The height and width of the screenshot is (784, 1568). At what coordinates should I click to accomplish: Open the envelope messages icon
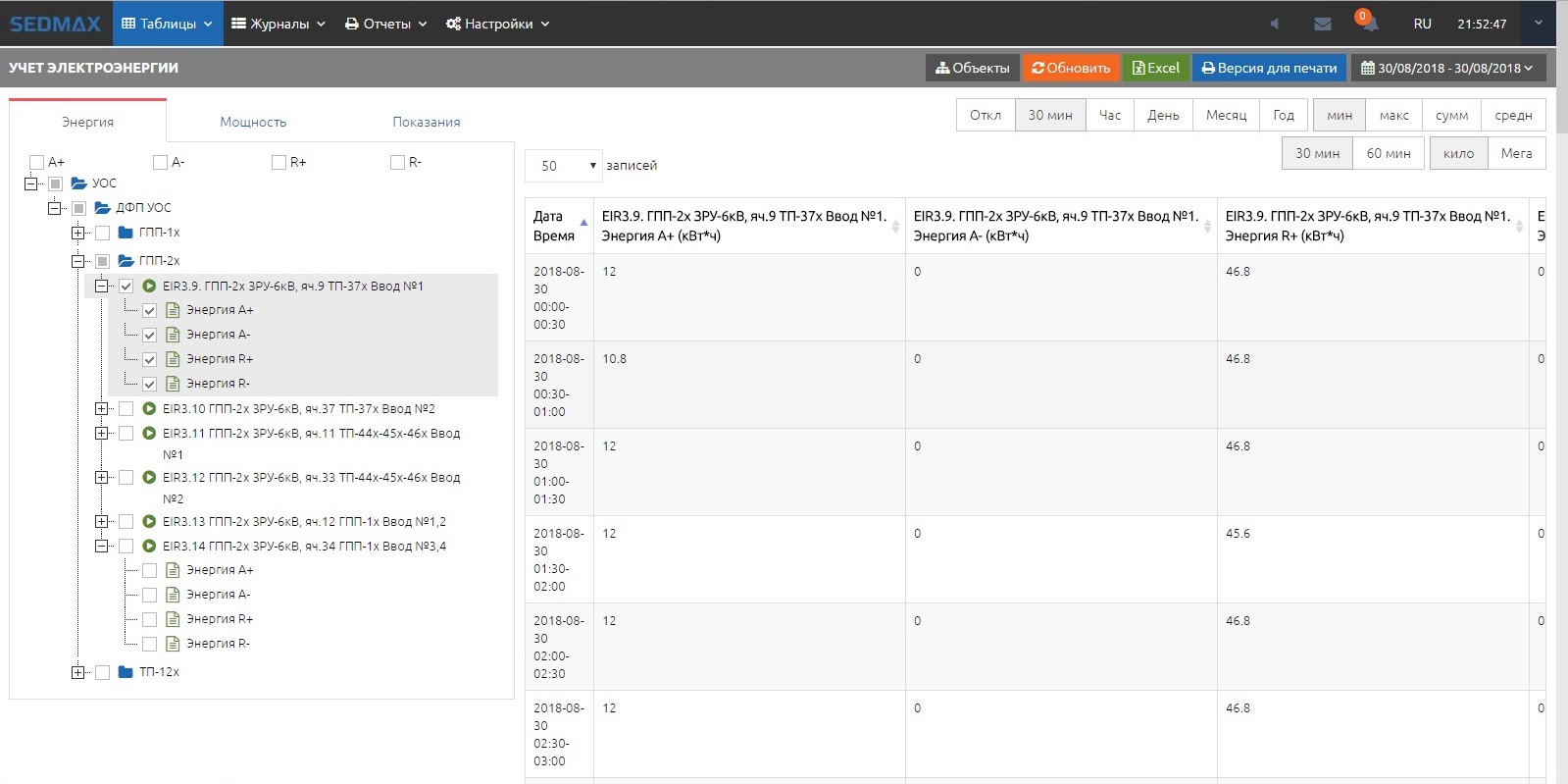1323,24
